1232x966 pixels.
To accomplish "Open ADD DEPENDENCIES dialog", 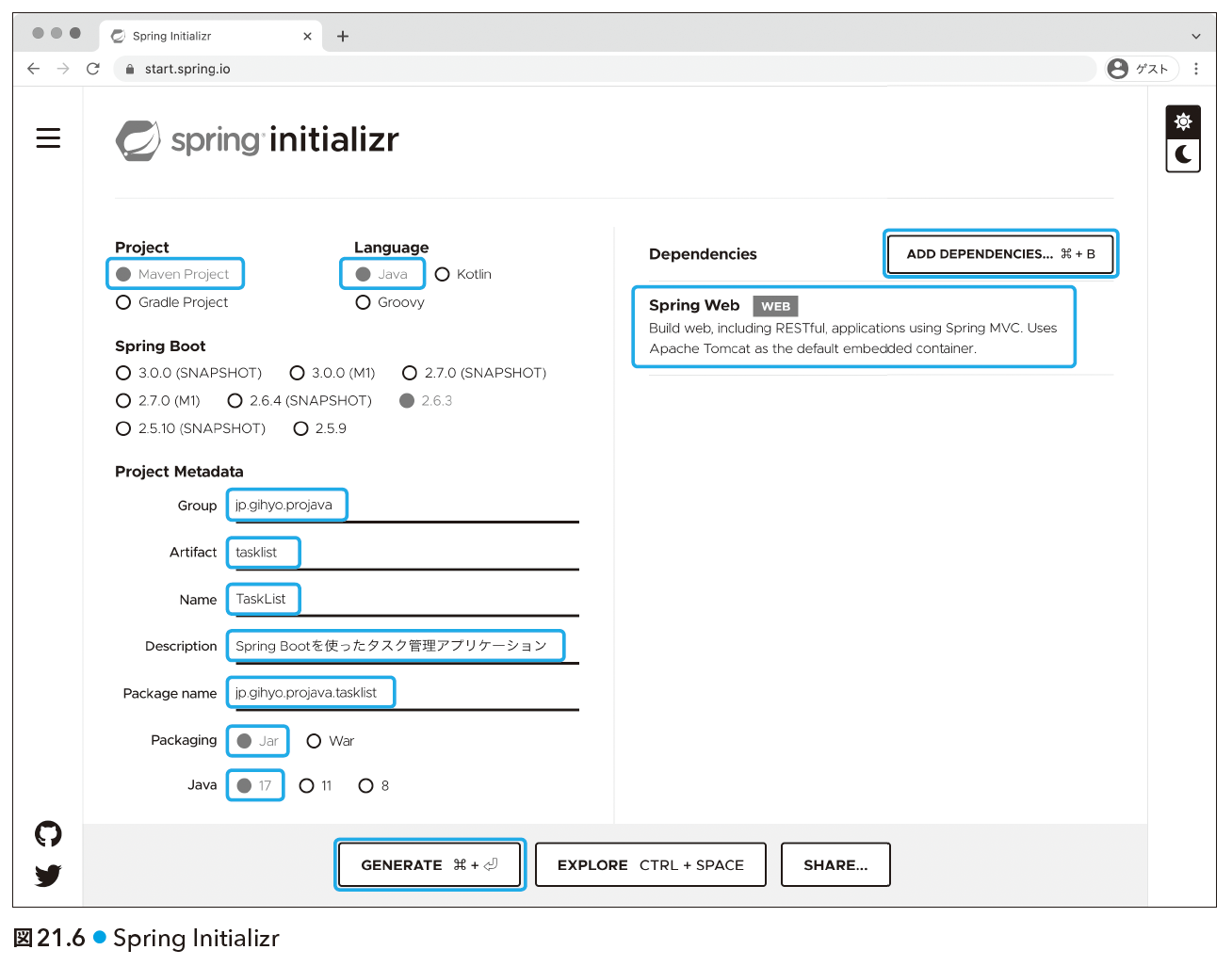I will click(x=1000, y=254).
